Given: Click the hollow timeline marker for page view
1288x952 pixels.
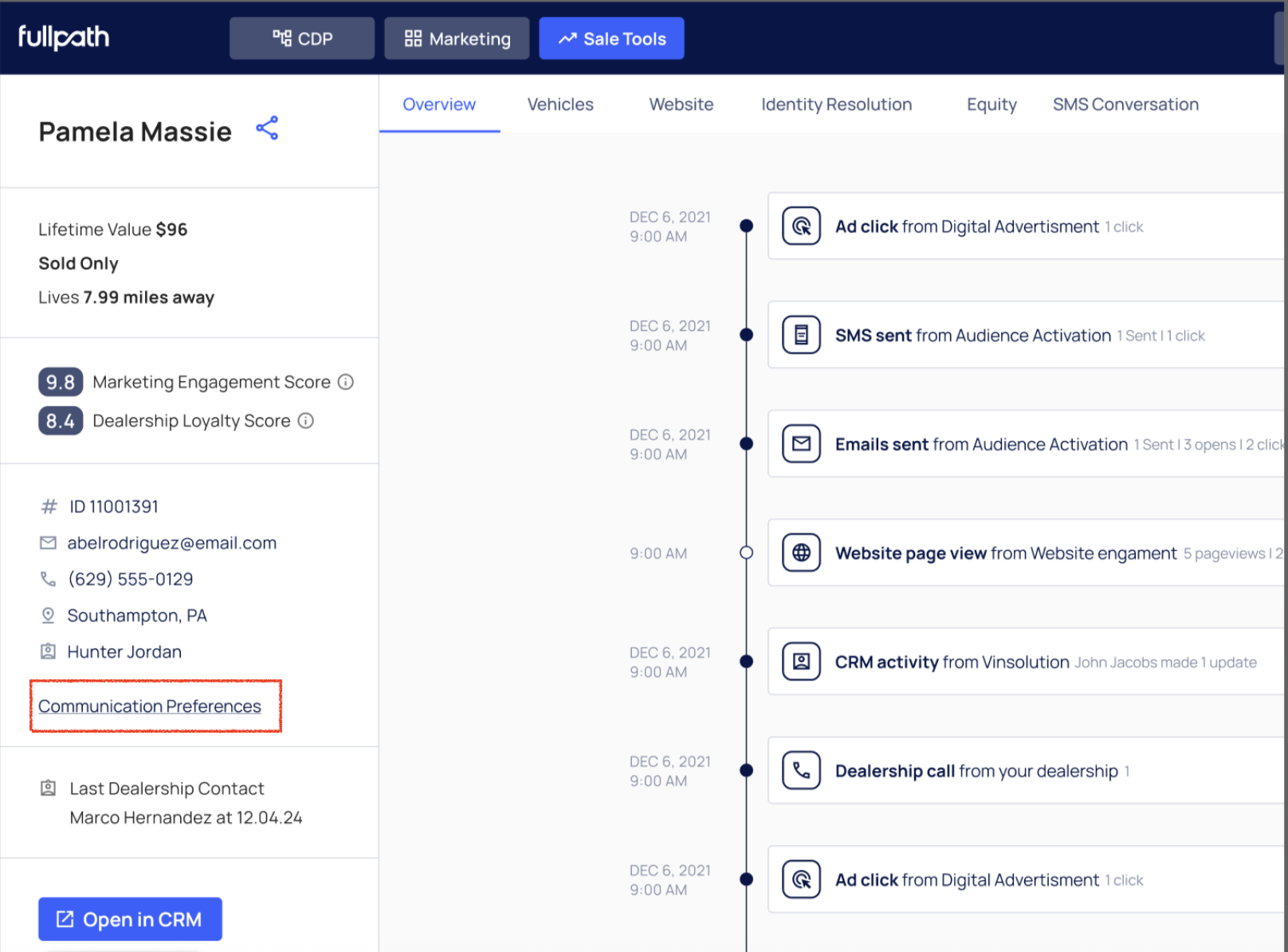Looking at the screenshot, I should [x=746, y=553].
